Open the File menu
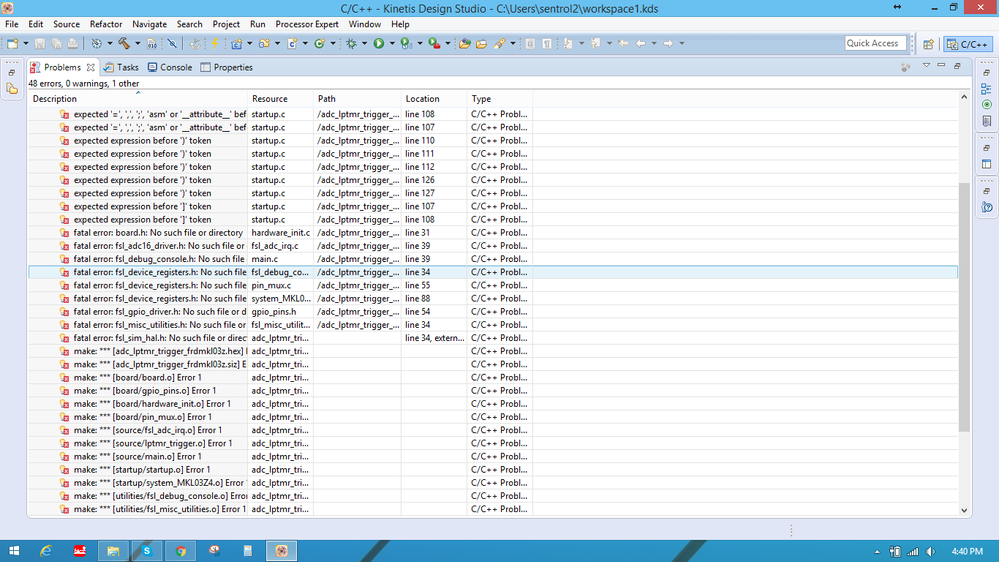Image resolution: width=999 pixels, height=562 pixels. (x=11, y=24)
